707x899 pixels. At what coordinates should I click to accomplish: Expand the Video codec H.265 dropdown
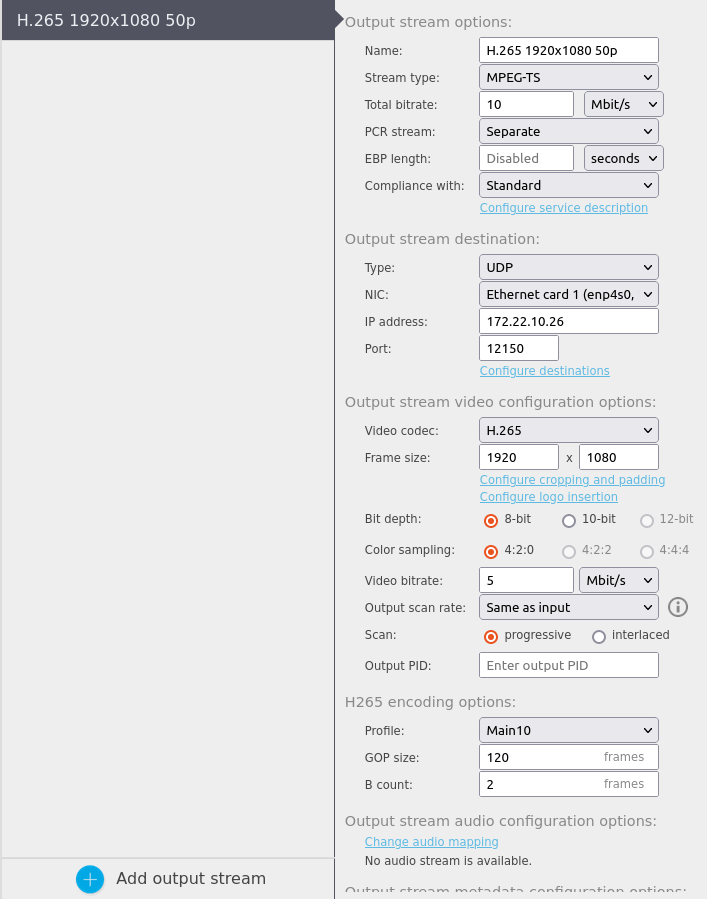tap(569, 430)
